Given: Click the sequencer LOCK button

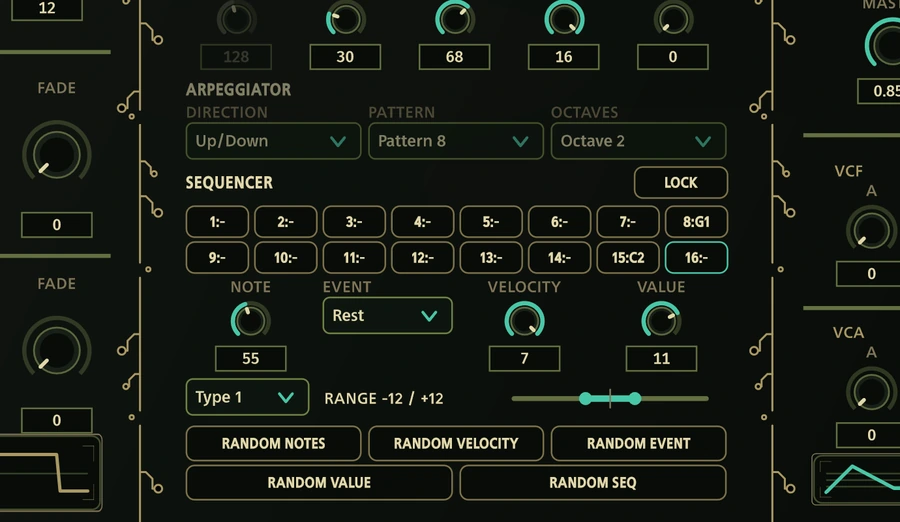Looking at the screenshot, I should 681,183.
